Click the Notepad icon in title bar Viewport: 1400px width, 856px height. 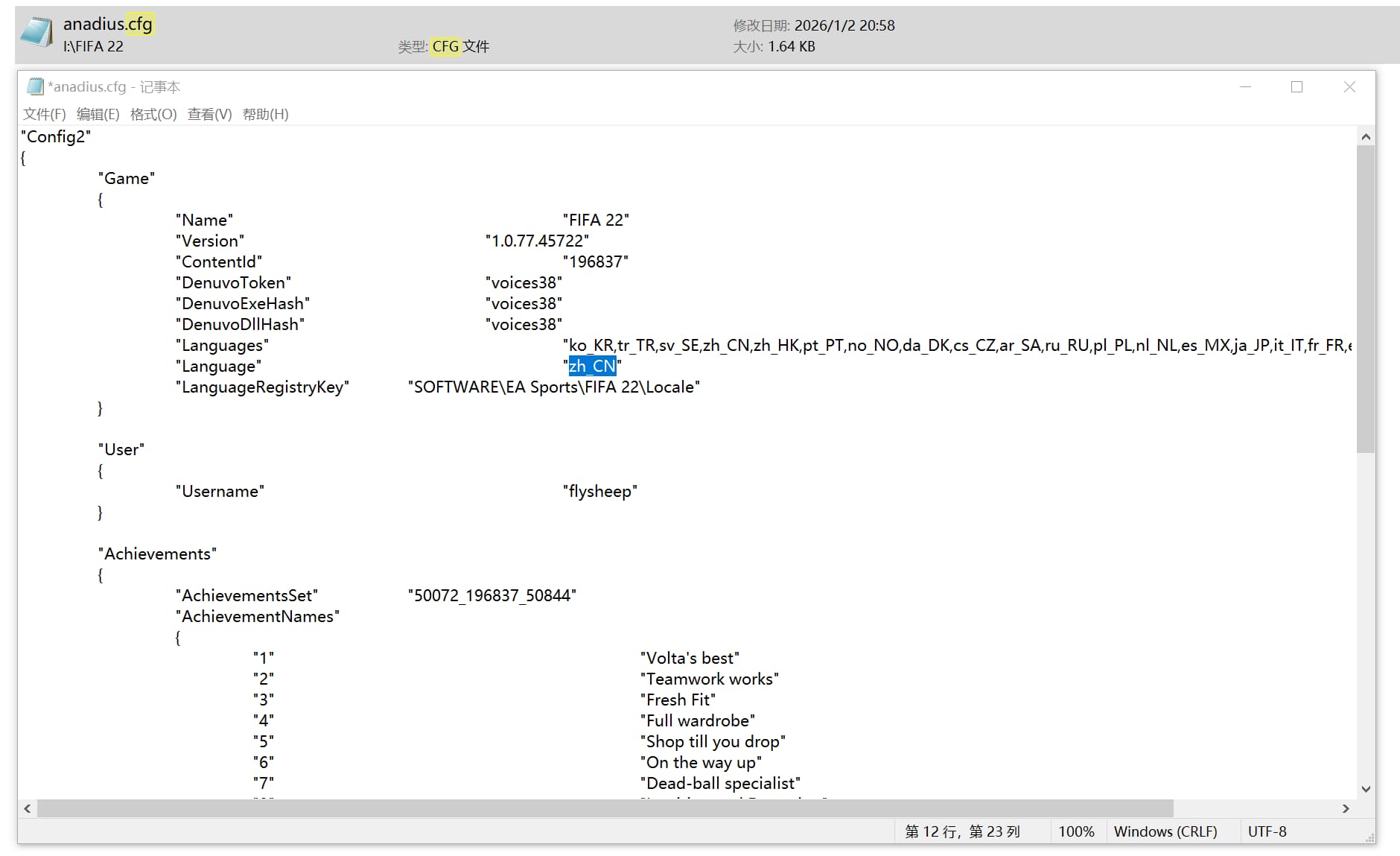pos(35,86)
